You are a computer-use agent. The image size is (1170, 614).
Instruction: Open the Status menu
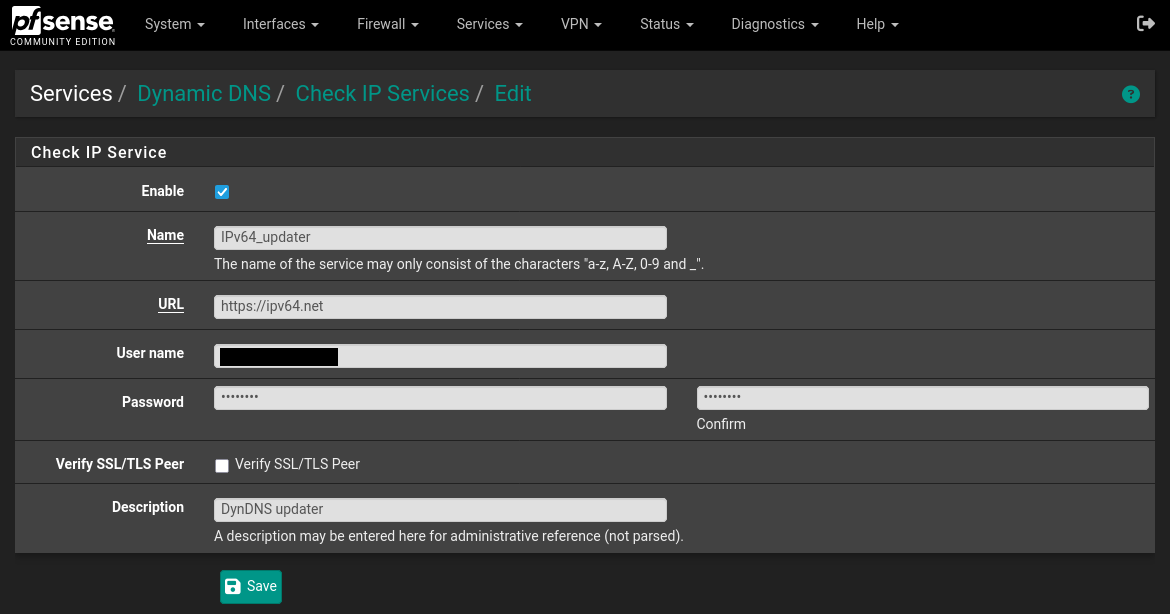click(x=666, y=24)
